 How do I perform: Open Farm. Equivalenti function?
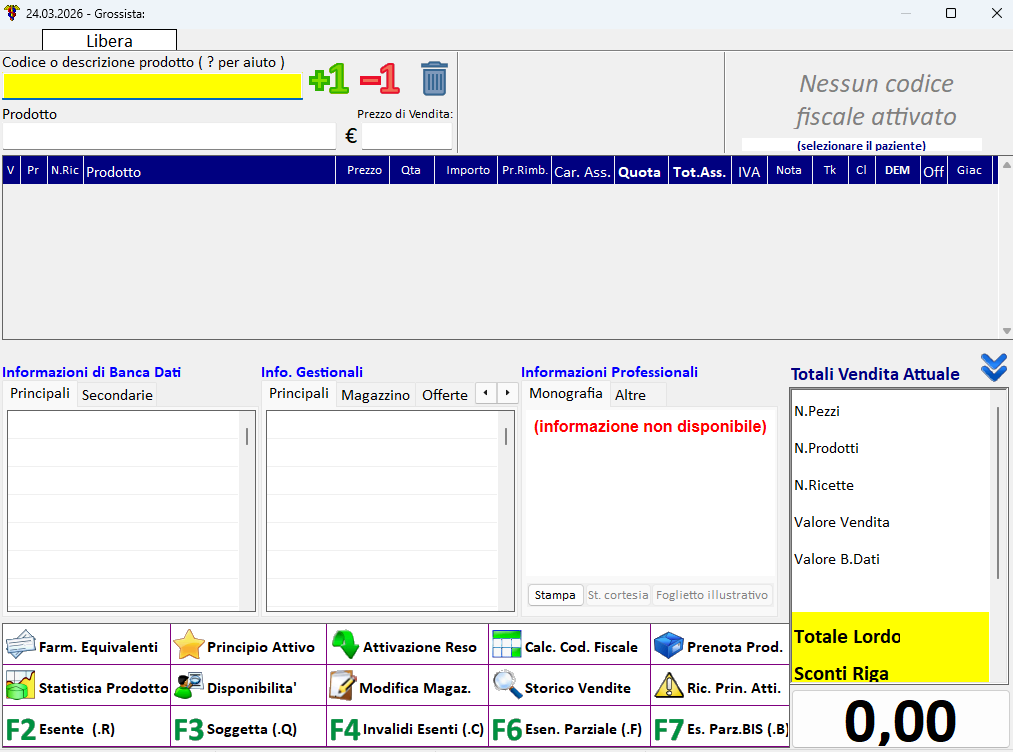(87, 645)
